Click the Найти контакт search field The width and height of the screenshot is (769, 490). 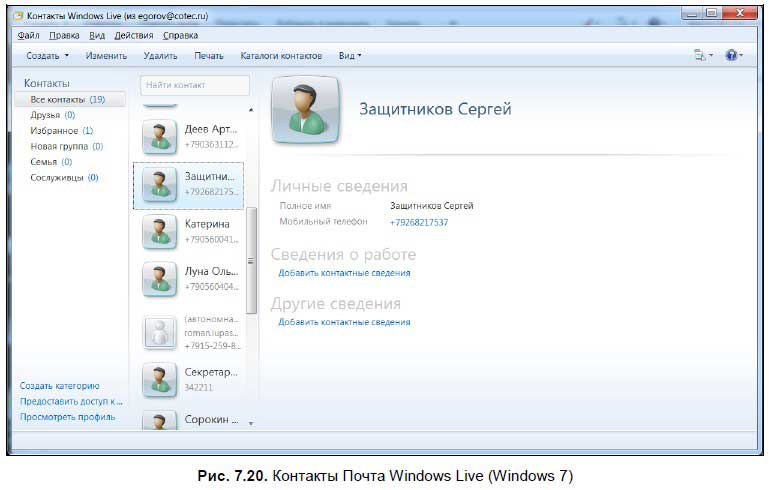click(195, 85)
